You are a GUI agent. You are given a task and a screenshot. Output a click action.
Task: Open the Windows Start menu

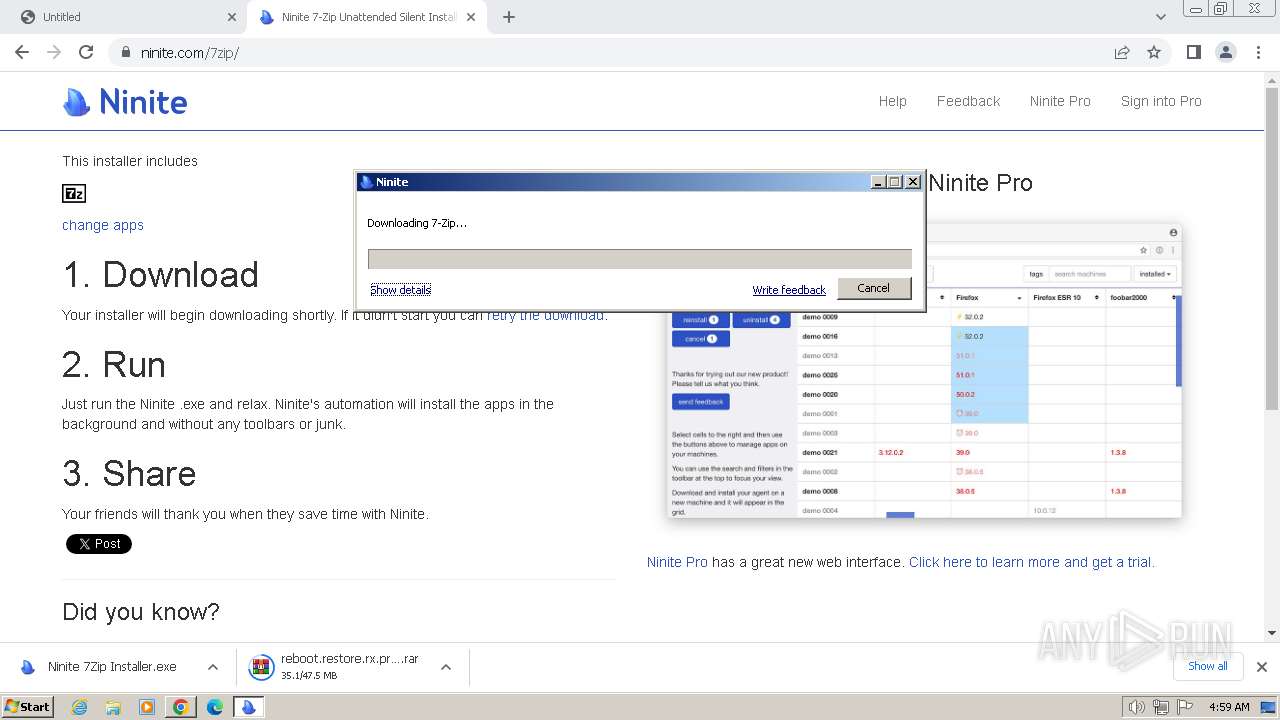(28, 707)
